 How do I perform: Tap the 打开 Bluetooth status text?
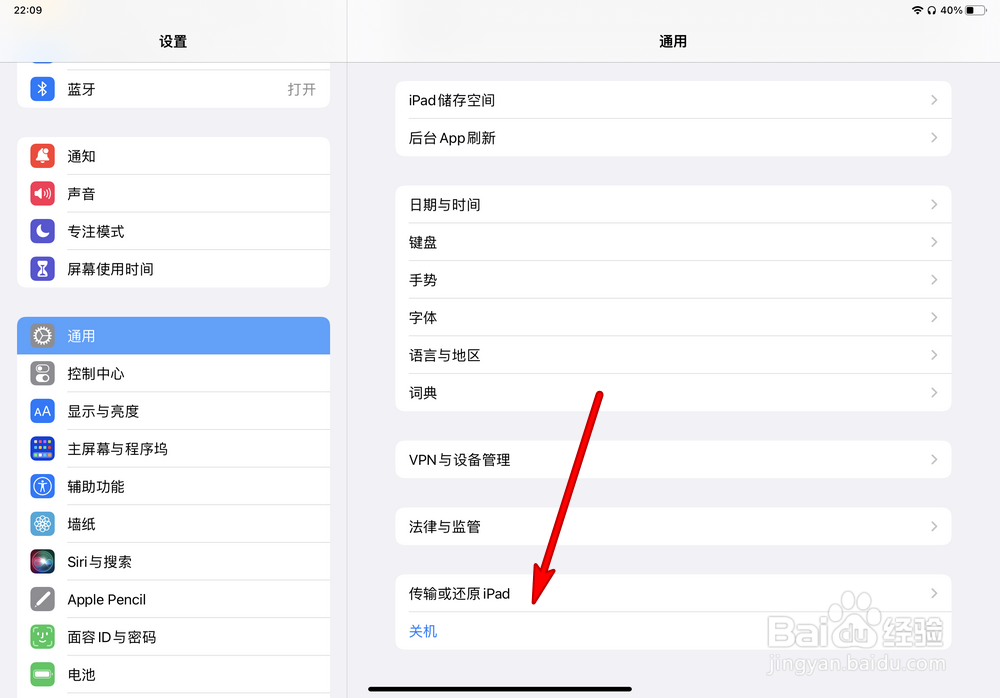pos(301,89)
